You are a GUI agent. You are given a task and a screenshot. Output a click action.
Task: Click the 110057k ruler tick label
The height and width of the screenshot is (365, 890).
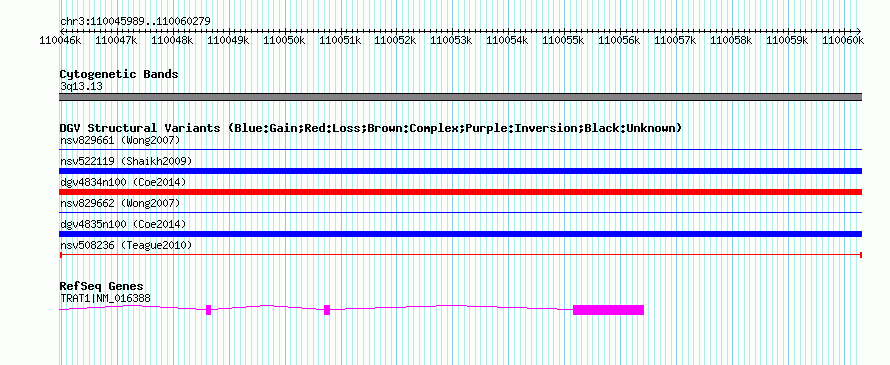point(675,40)
